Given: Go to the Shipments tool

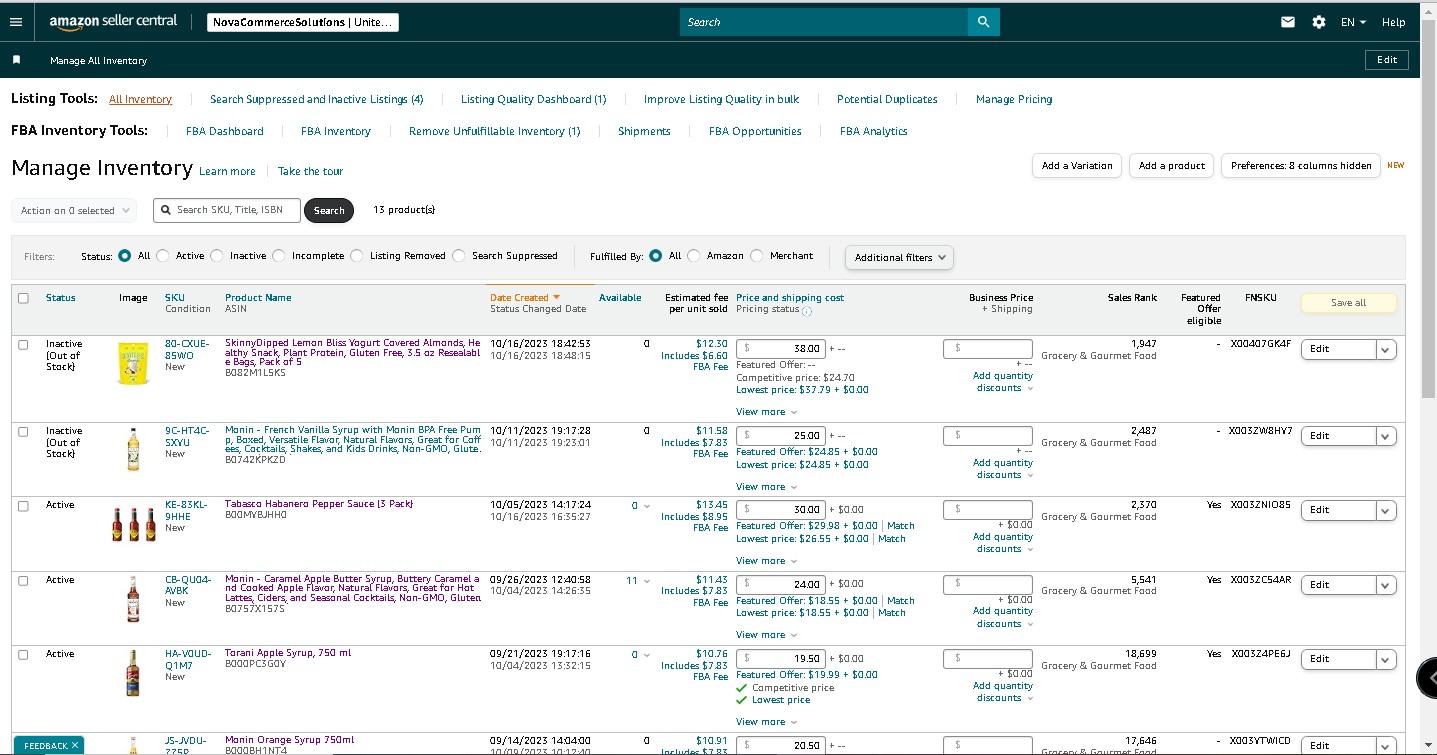Looking at the screenshot, I should point(644,131).
